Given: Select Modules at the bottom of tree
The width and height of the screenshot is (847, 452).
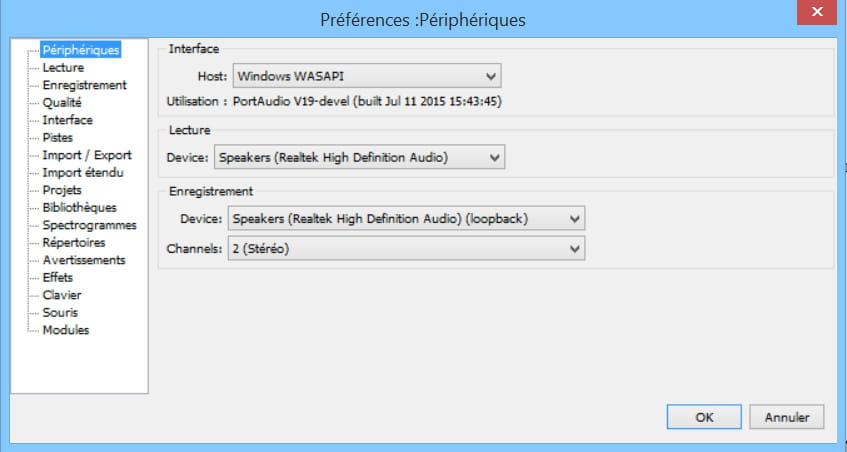Looking at the screenshot, I should click(x=65, y=330).
